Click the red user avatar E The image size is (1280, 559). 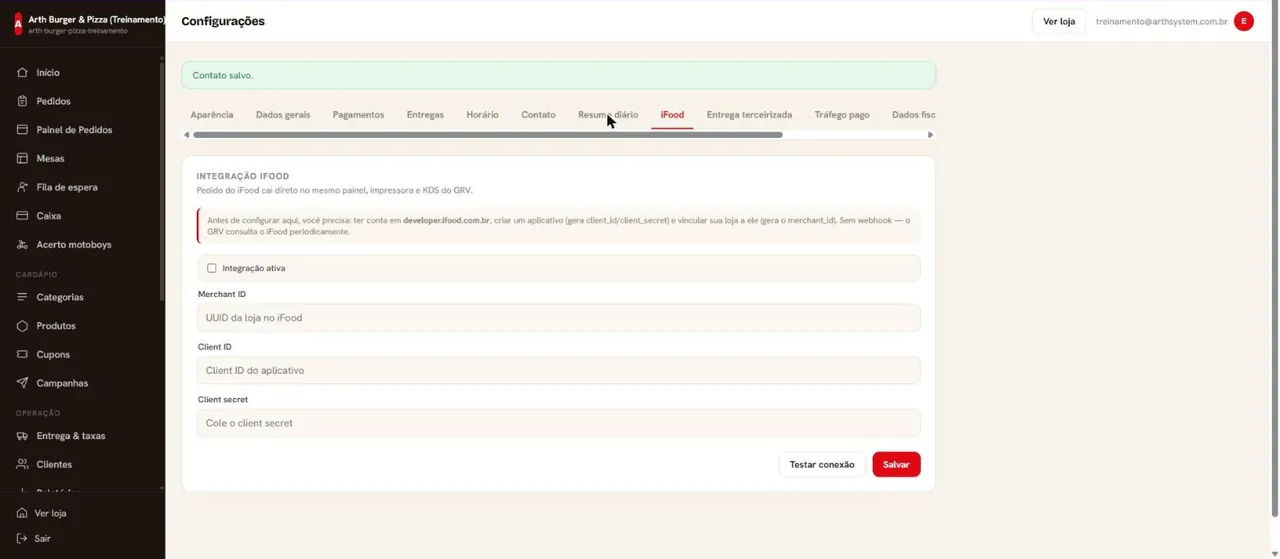(x=1244, y=21)
